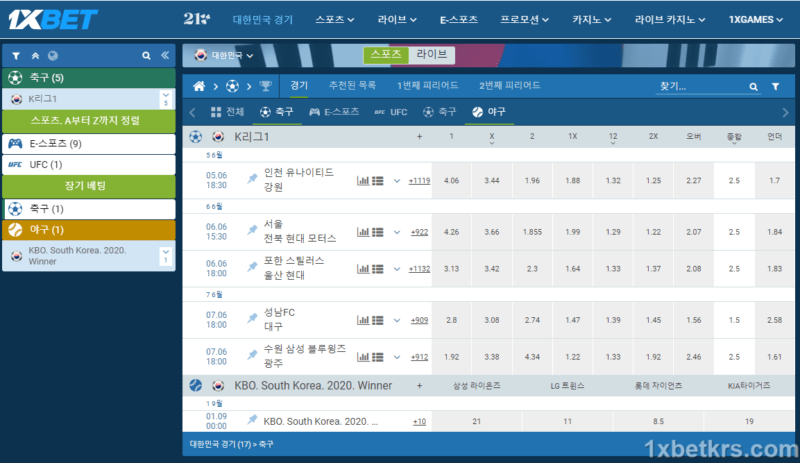Add the K리그1 league with plus

[x=419, y=137]
